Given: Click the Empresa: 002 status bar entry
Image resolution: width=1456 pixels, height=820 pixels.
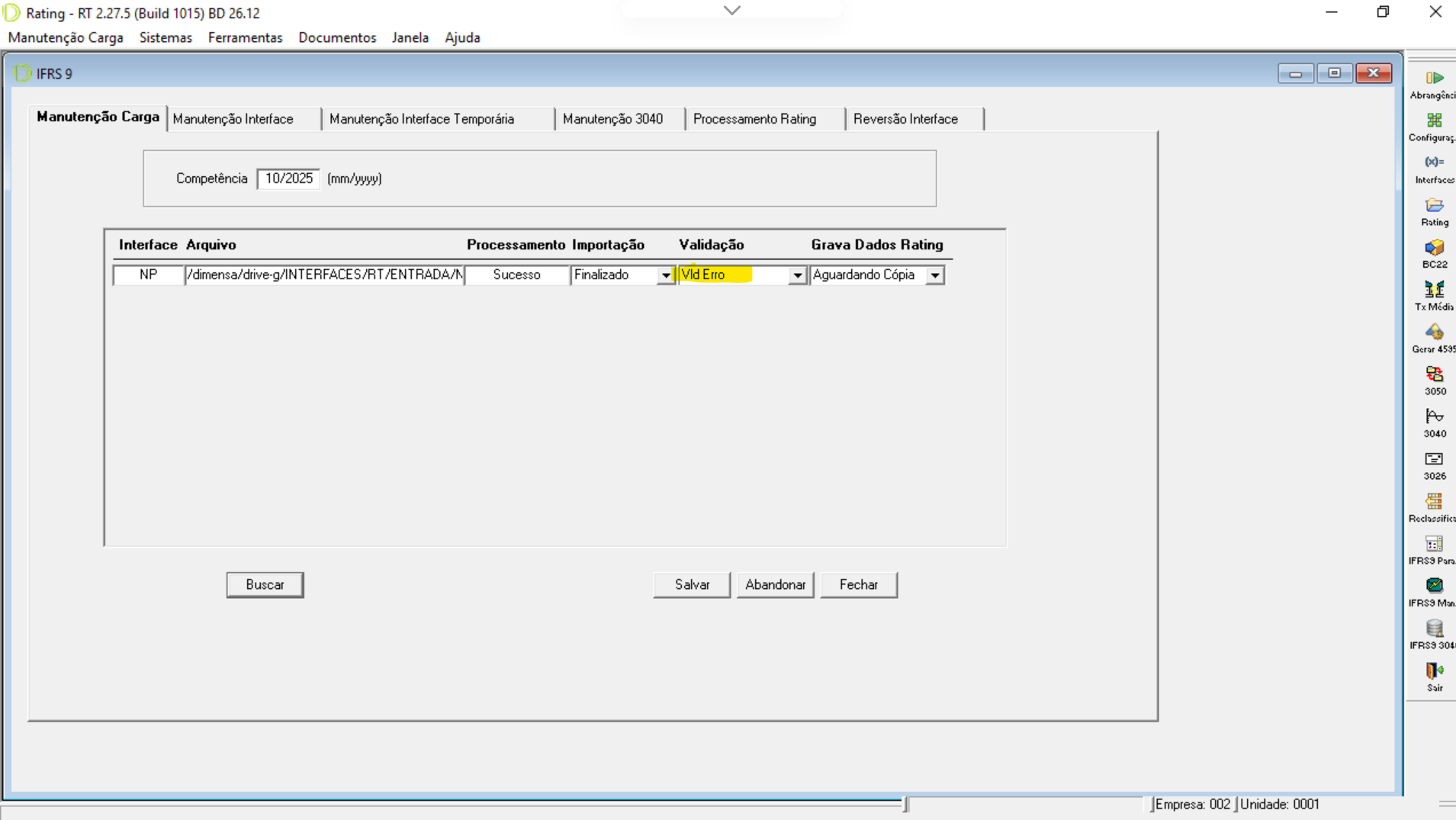Looking at the screenshot, I should [x=1193, y=805].
